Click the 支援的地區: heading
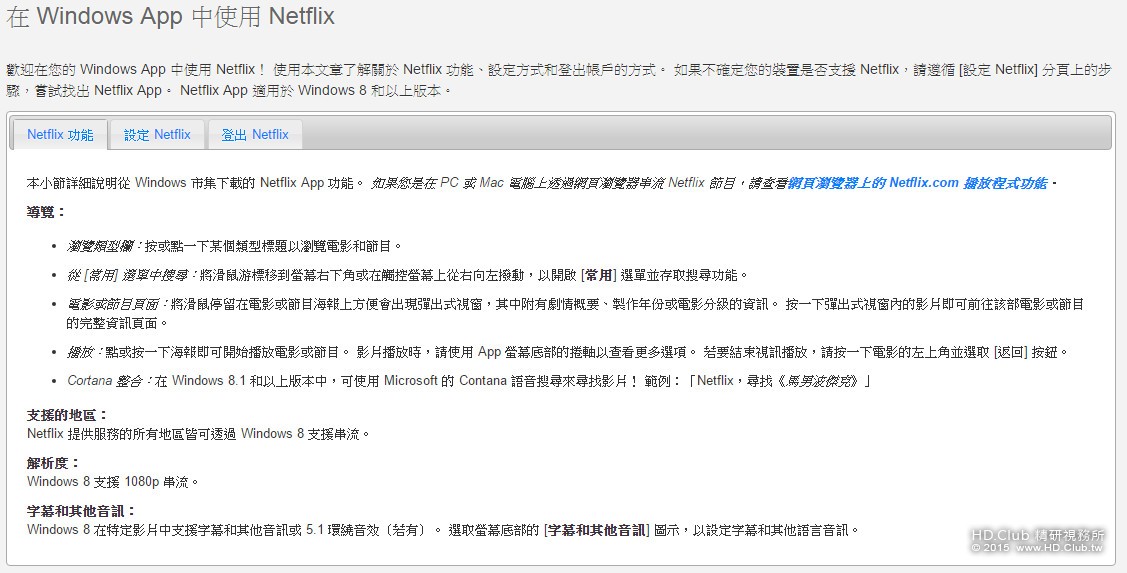Screen dimensions: 1127x573 tap(67, 415)
